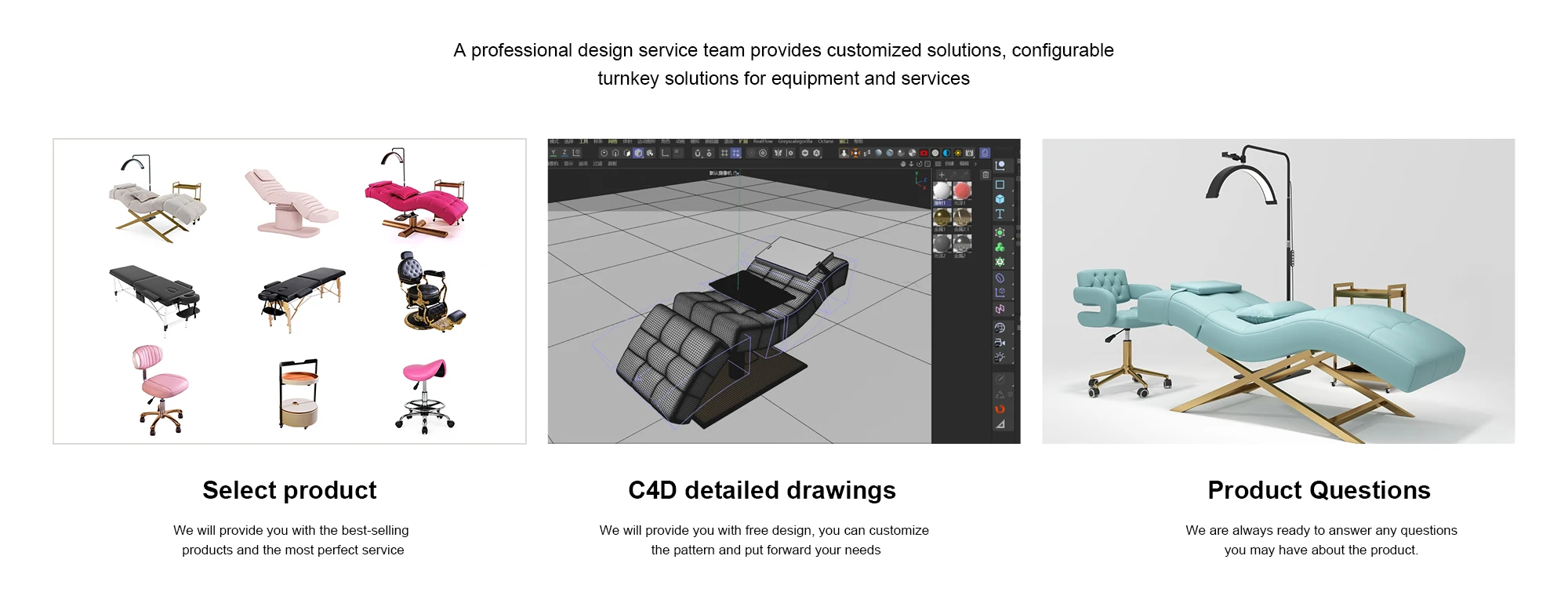1568x603 pixels.
Task: Open the RealFlow menu
Action: 763,142
